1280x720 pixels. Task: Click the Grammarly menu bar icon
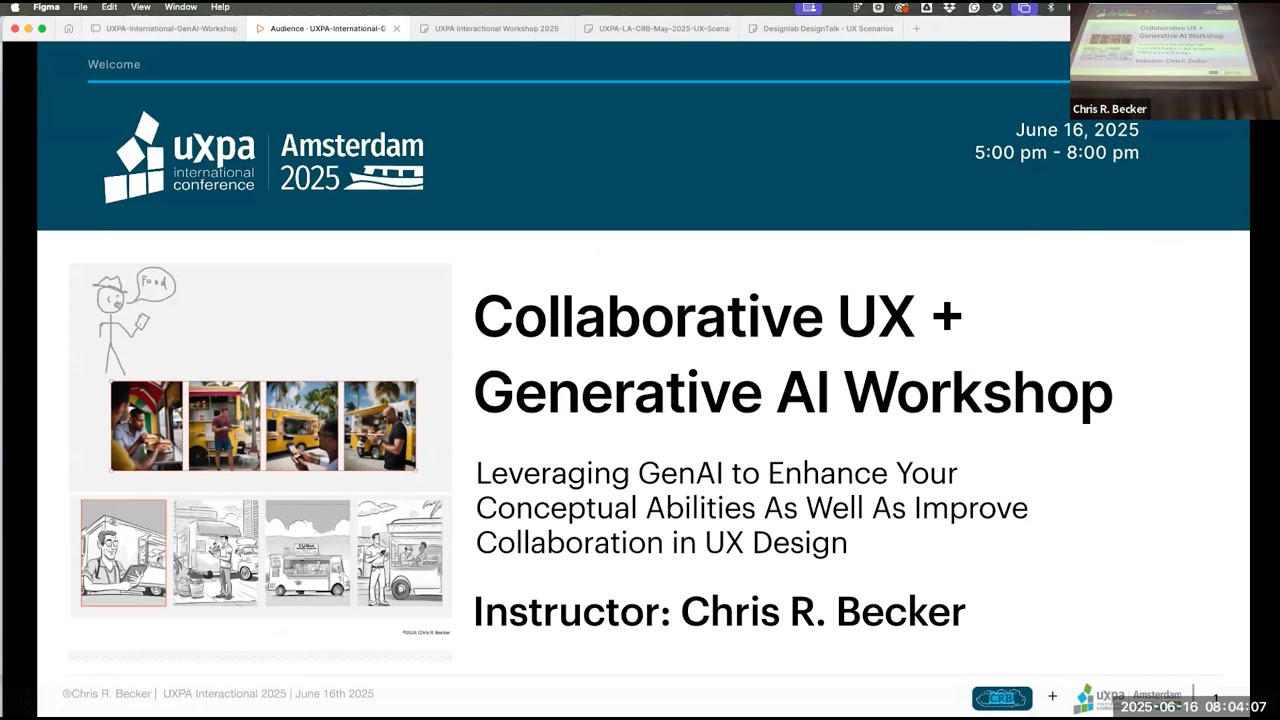coord(974,7)
